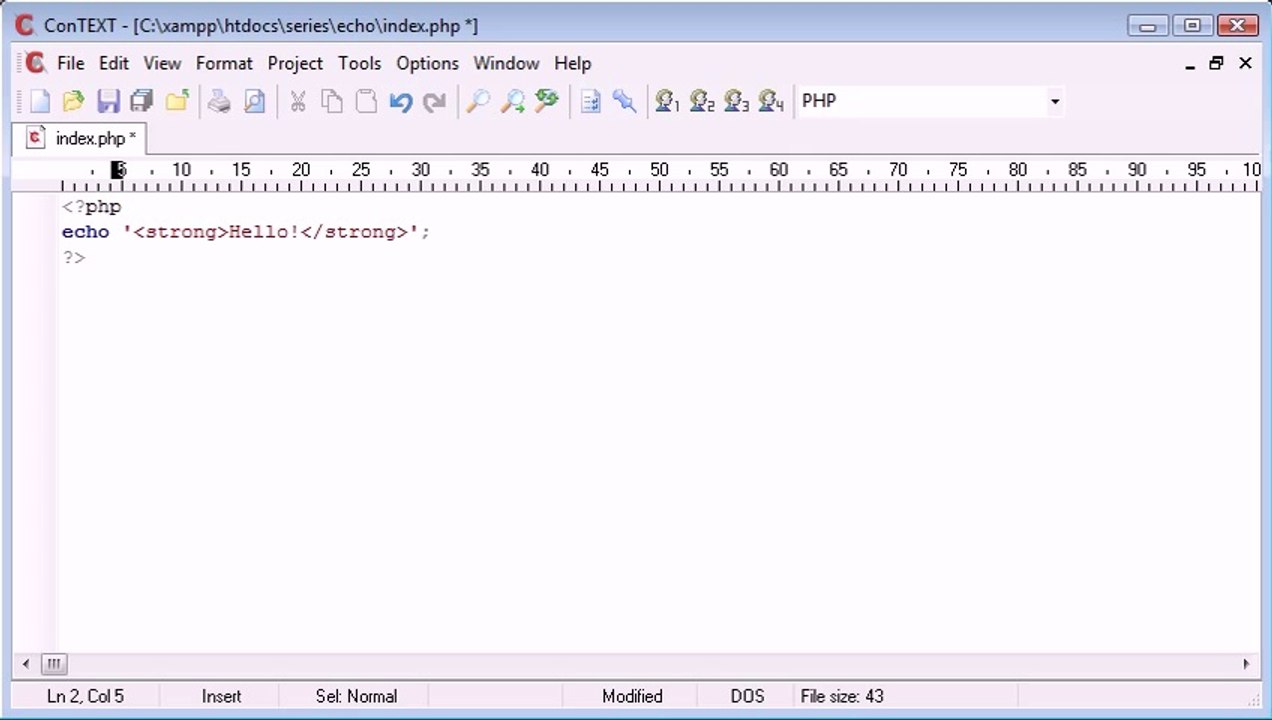Open the Tools menu

click(359, 63)
